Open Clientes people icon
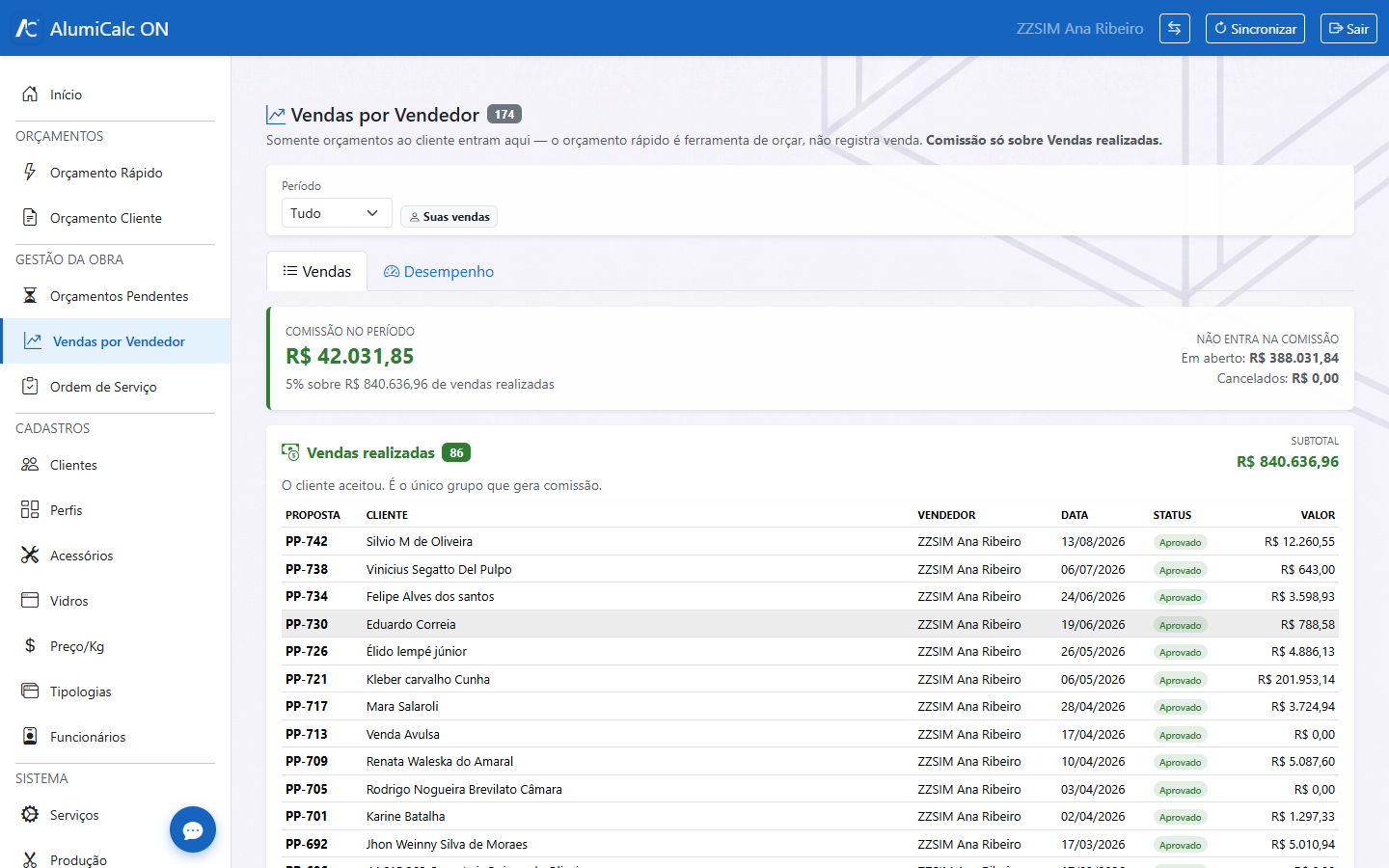 (x=30, y=464)
